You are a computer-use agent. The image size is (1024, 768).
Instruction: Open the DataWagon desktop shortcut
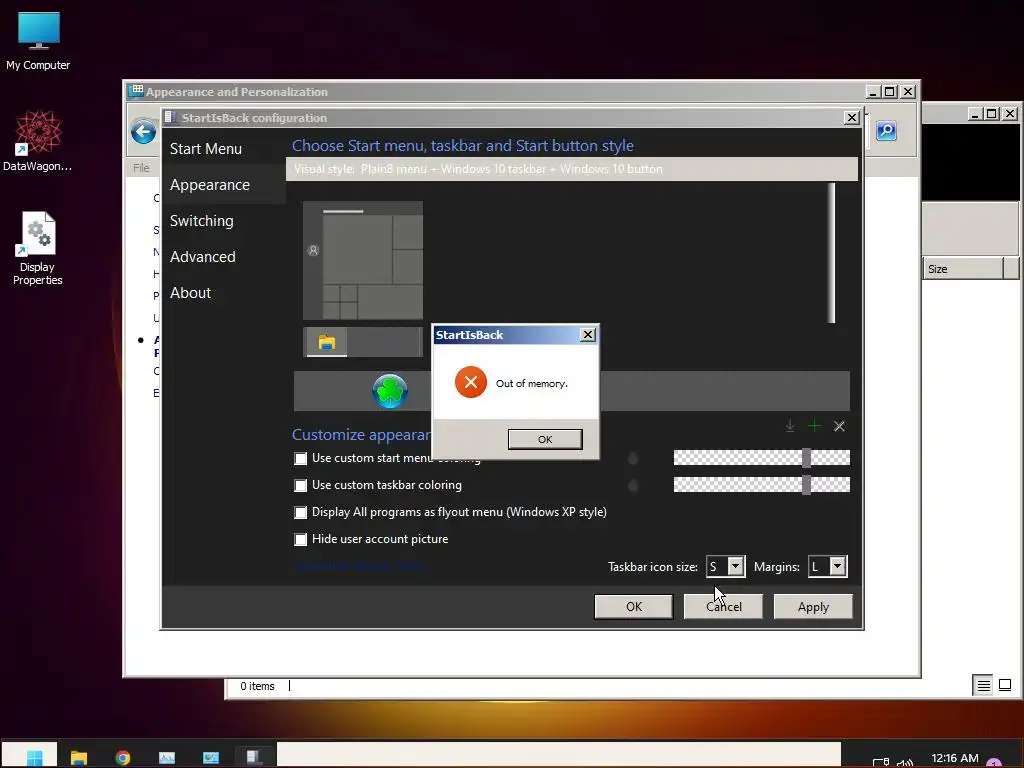(x=38, y=141)
